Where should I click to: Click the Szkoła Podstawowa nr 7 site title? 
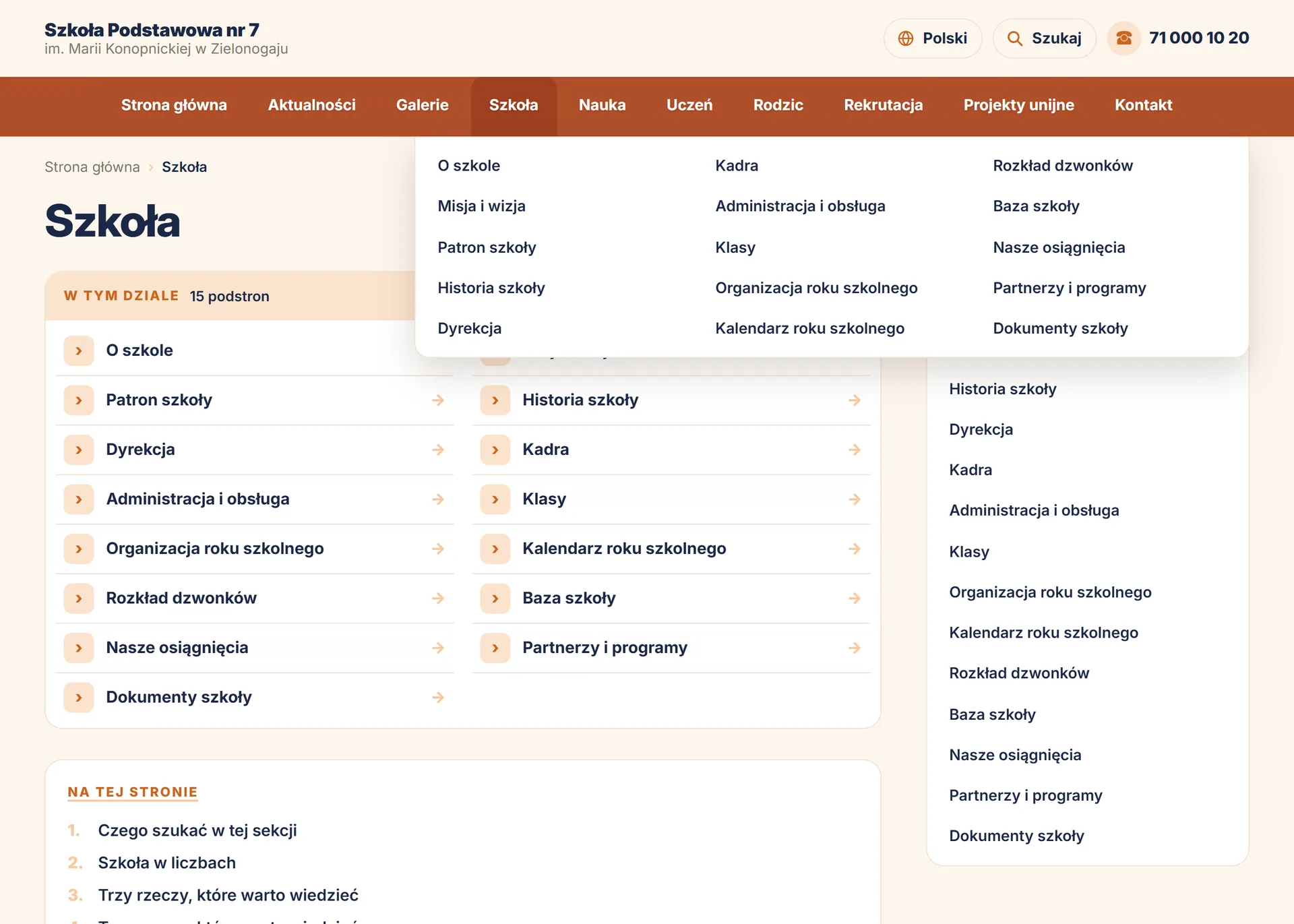pyautogui.click(x=152, y=30)
